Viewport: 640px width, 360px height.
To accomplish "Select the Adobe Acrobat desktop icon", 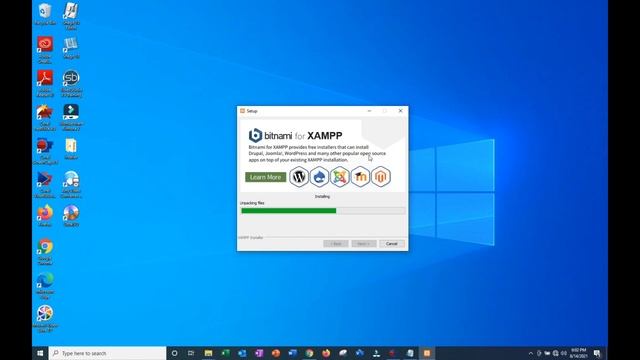I will click(x=45, y=83).
